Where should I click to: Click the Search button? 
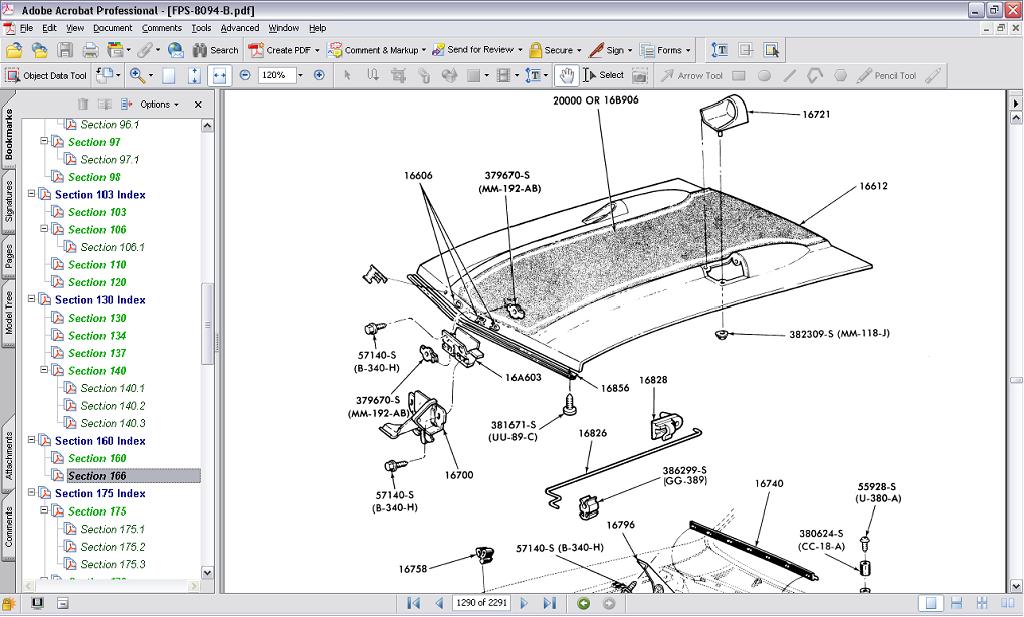(216, 50)
